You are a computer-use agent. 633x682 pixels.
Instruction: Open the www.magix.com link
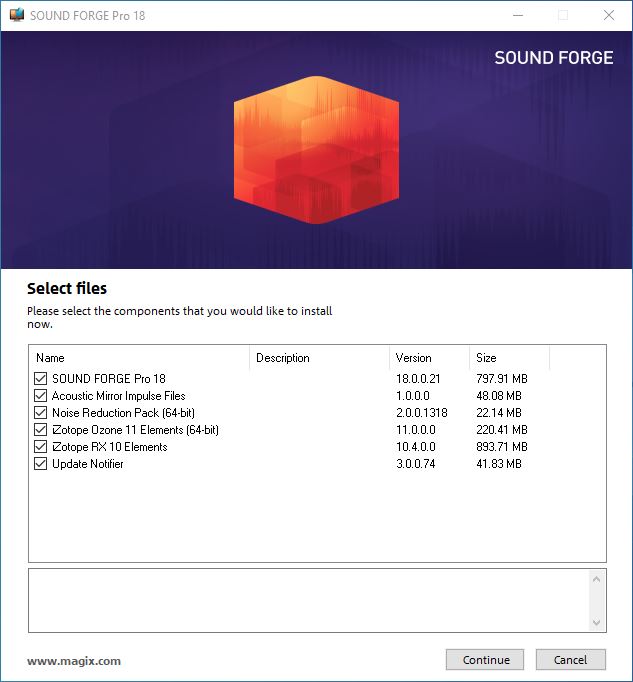click(74, 661)
